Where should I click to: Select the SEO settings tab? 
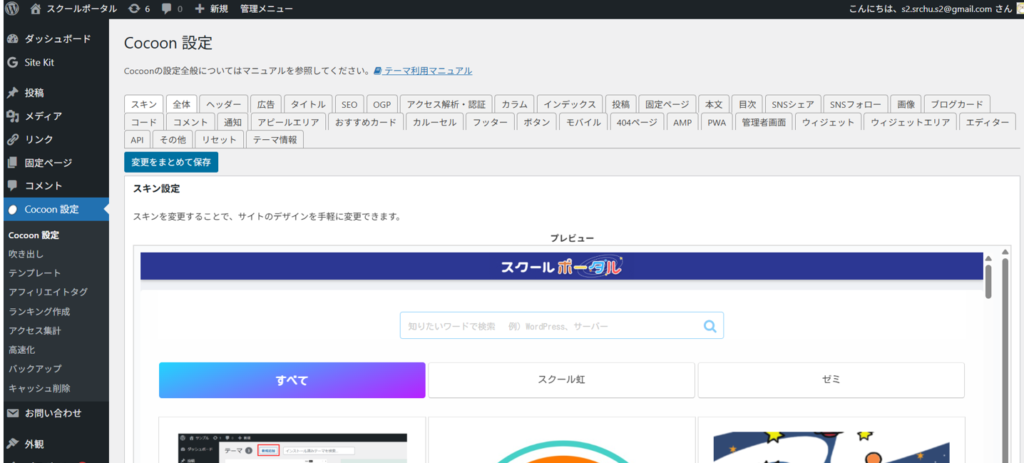[x=348, y=104]
